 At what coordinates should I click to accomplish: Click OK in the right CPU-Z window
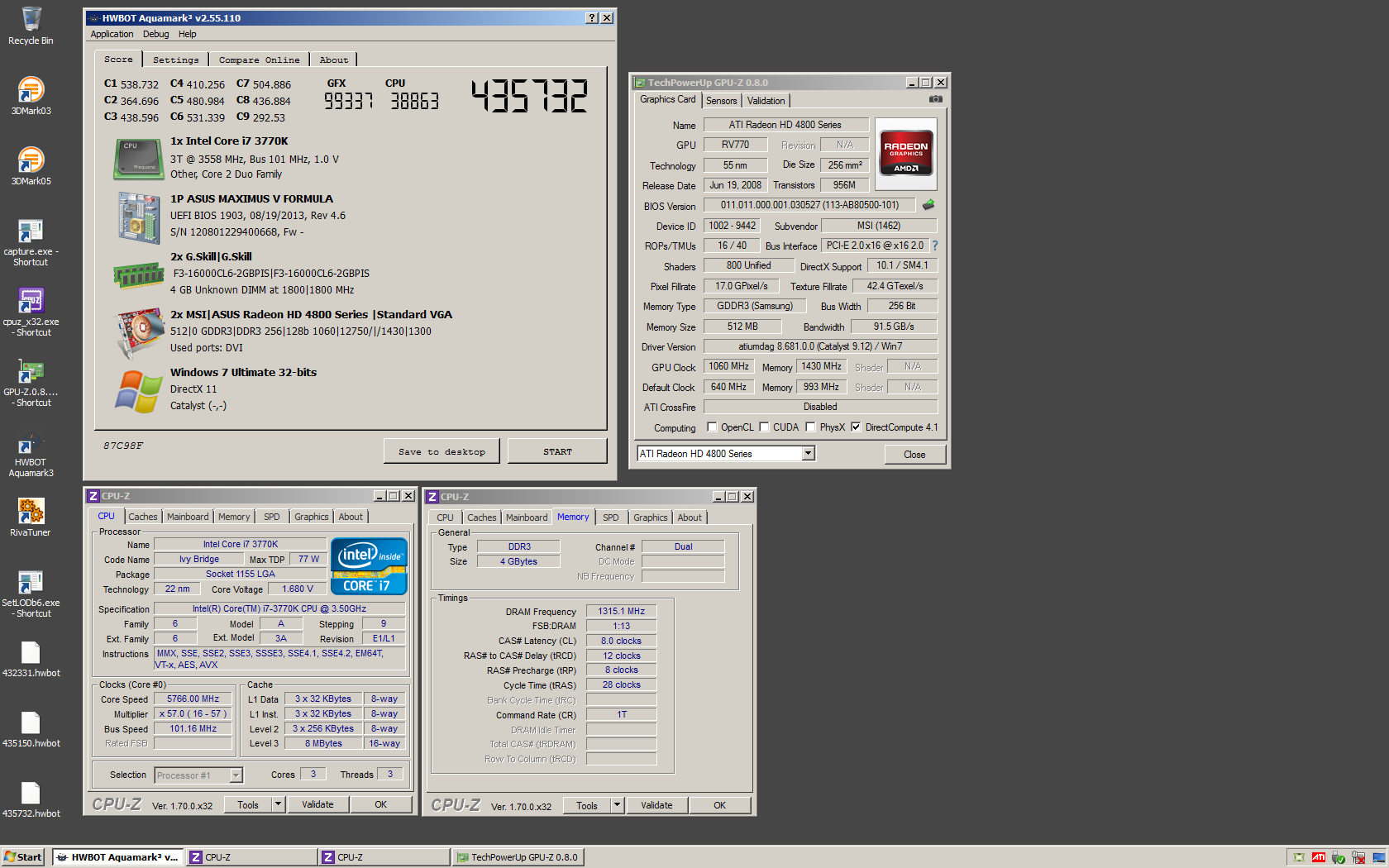tap(719, 805)
